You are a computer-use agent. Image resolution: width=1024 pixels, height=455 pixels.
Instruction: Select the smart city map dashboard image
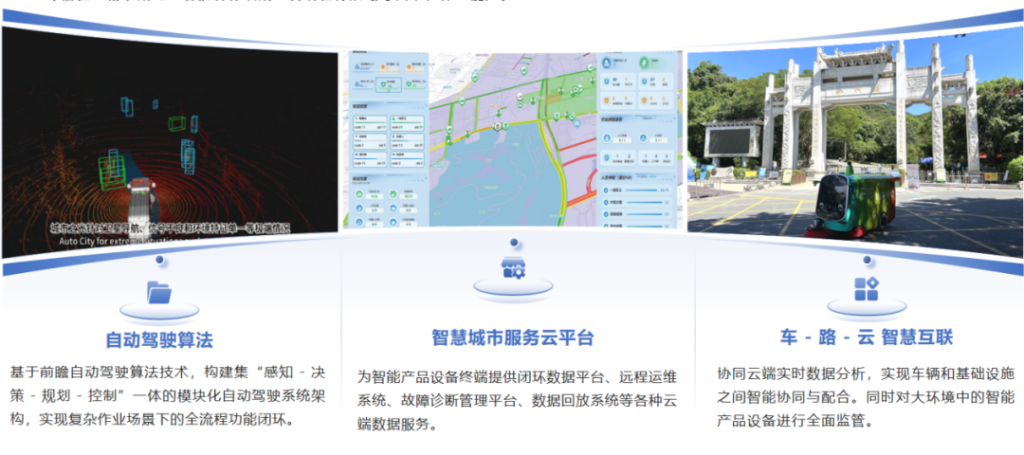514,140
